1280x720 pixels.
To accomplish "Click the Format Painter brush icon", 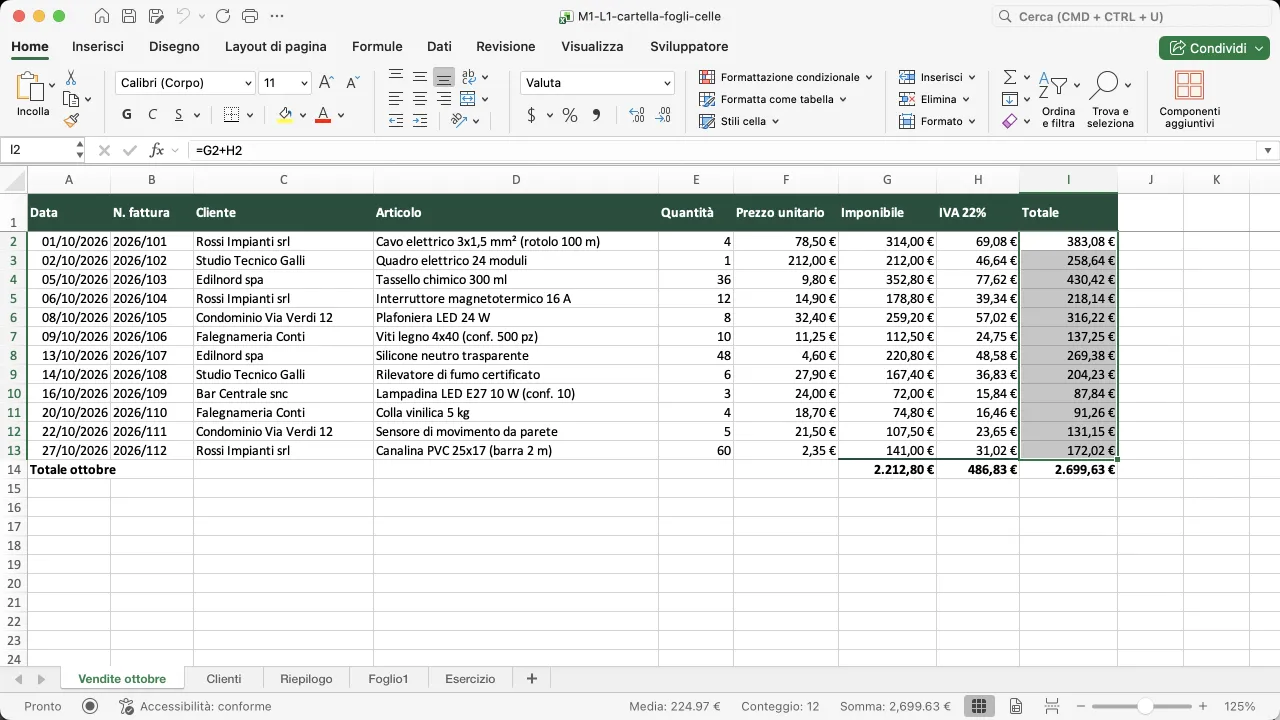I will [71, 120].
